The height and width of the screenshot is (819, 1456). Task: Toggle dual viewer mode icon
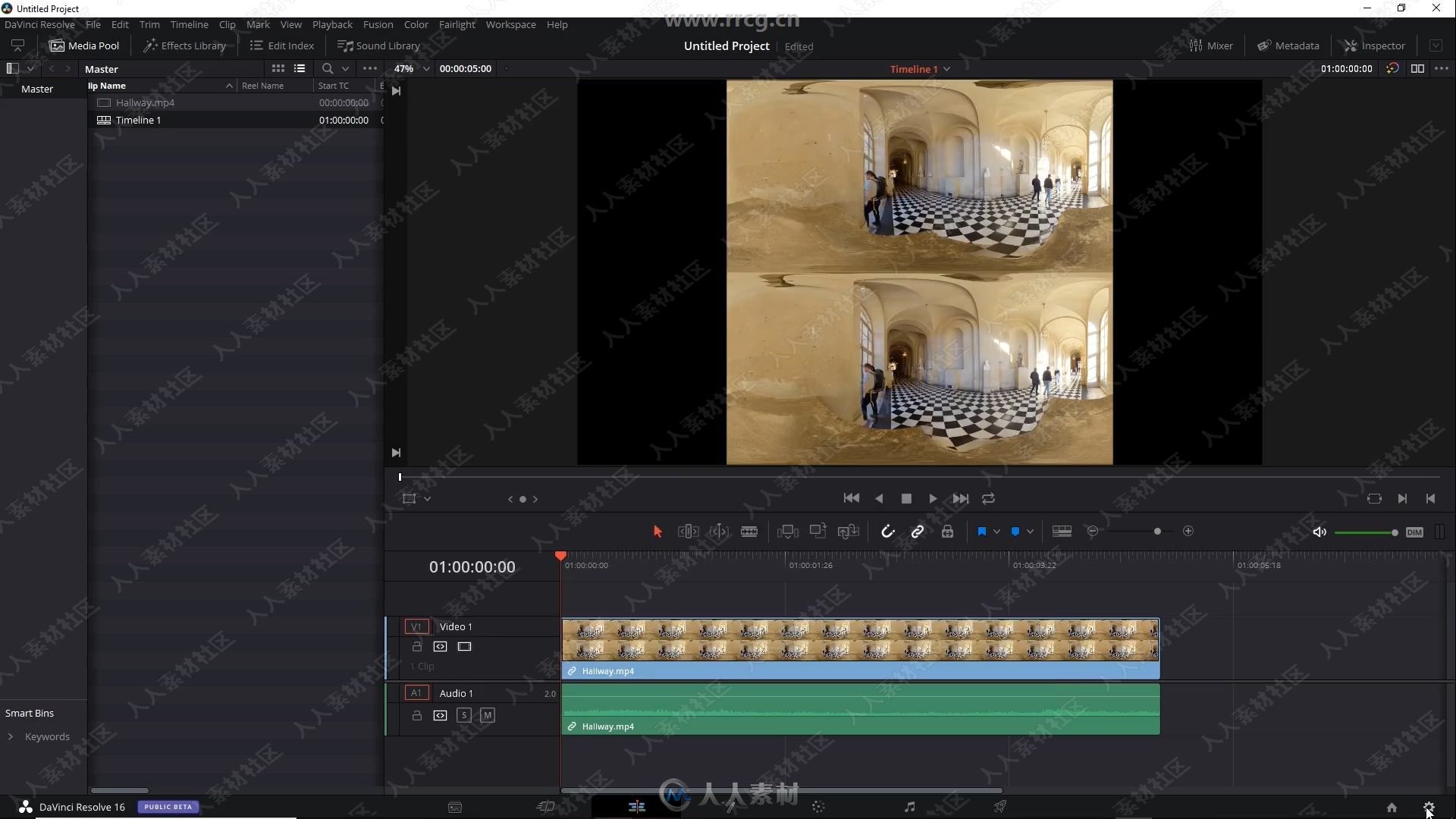(1417, 68)
